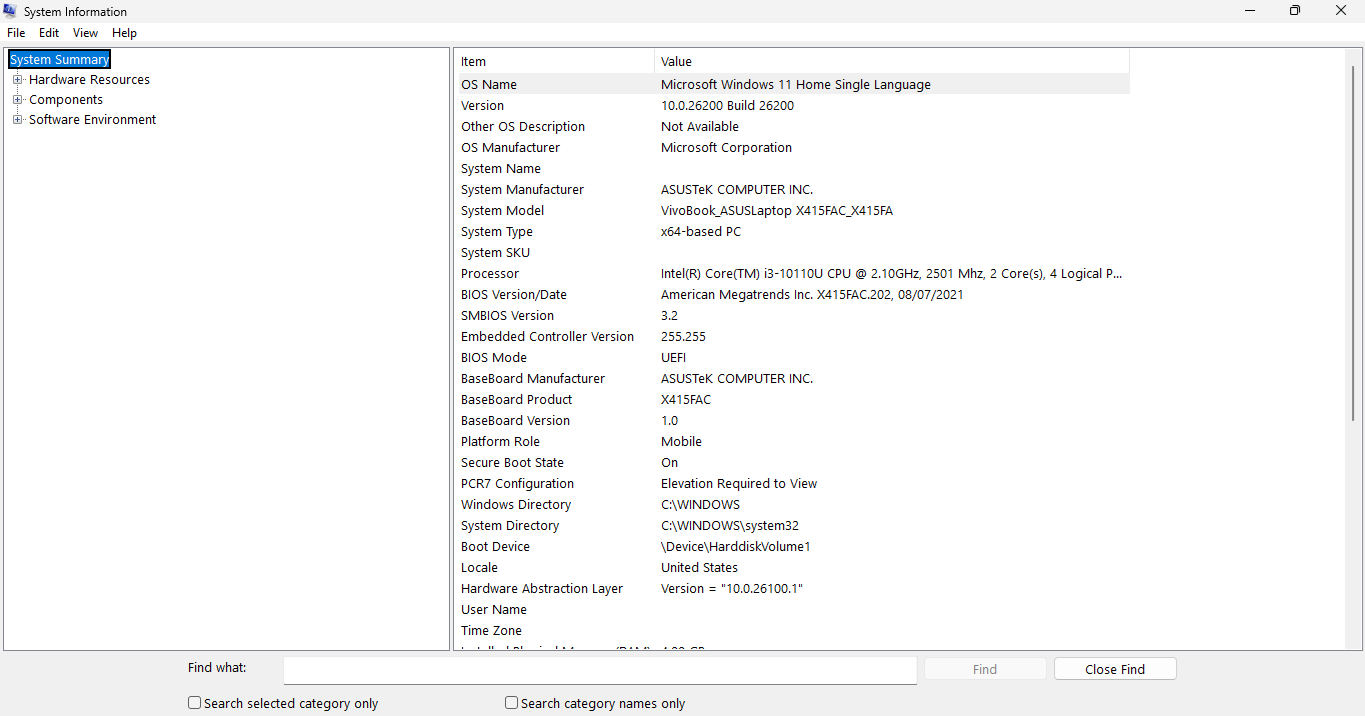The height and width of the screenshot is (716, 1365).
Task: Enable Search category names only checkbox
Action: 511,703
